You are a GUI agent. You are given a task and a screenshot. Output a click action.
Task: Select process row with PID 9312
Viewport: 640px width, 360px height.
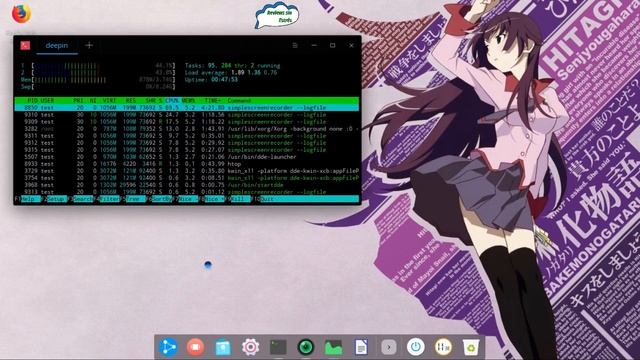point(187,143)
